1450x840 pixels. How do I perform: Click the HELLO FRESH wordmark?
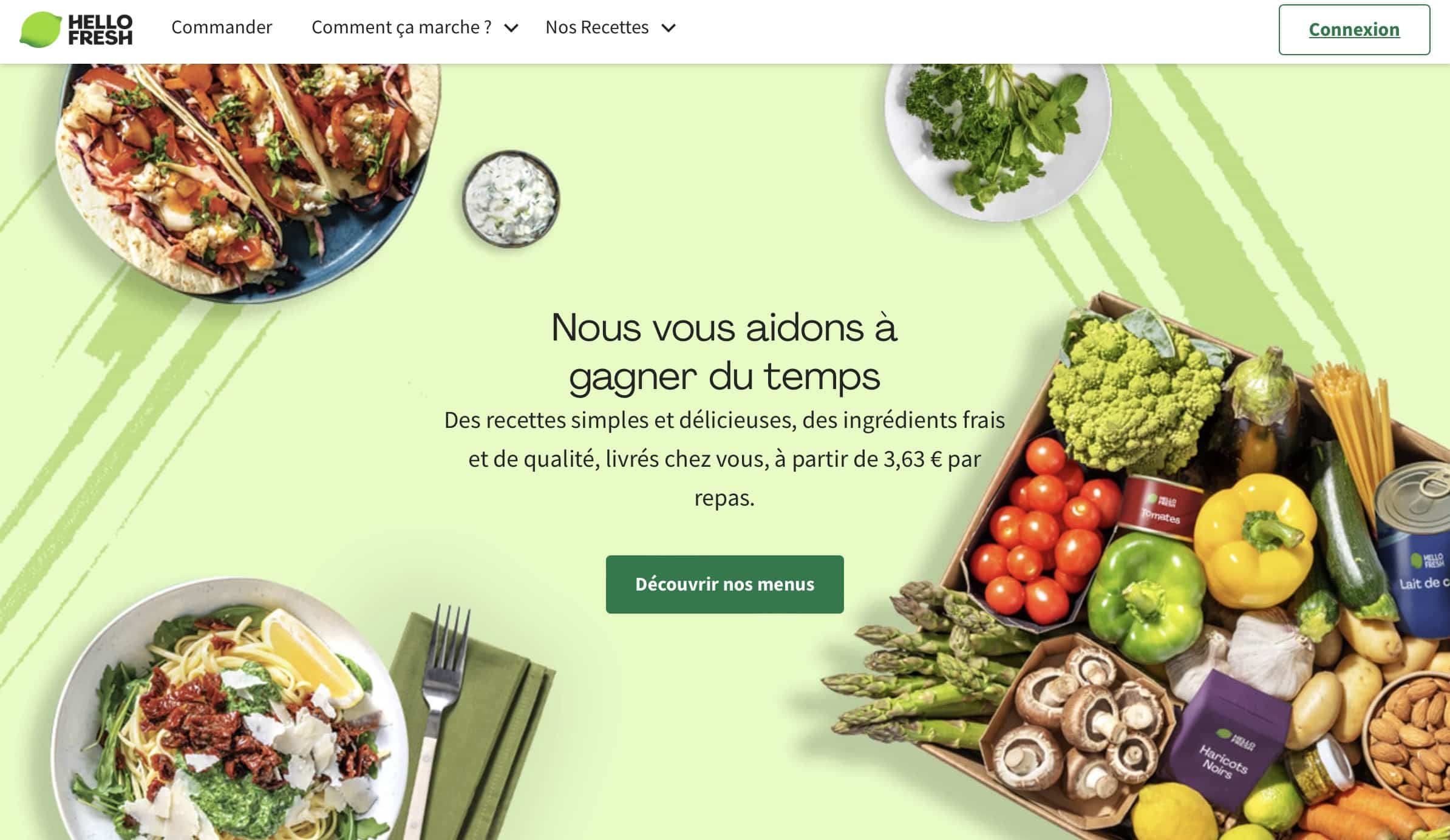[100, 30]
